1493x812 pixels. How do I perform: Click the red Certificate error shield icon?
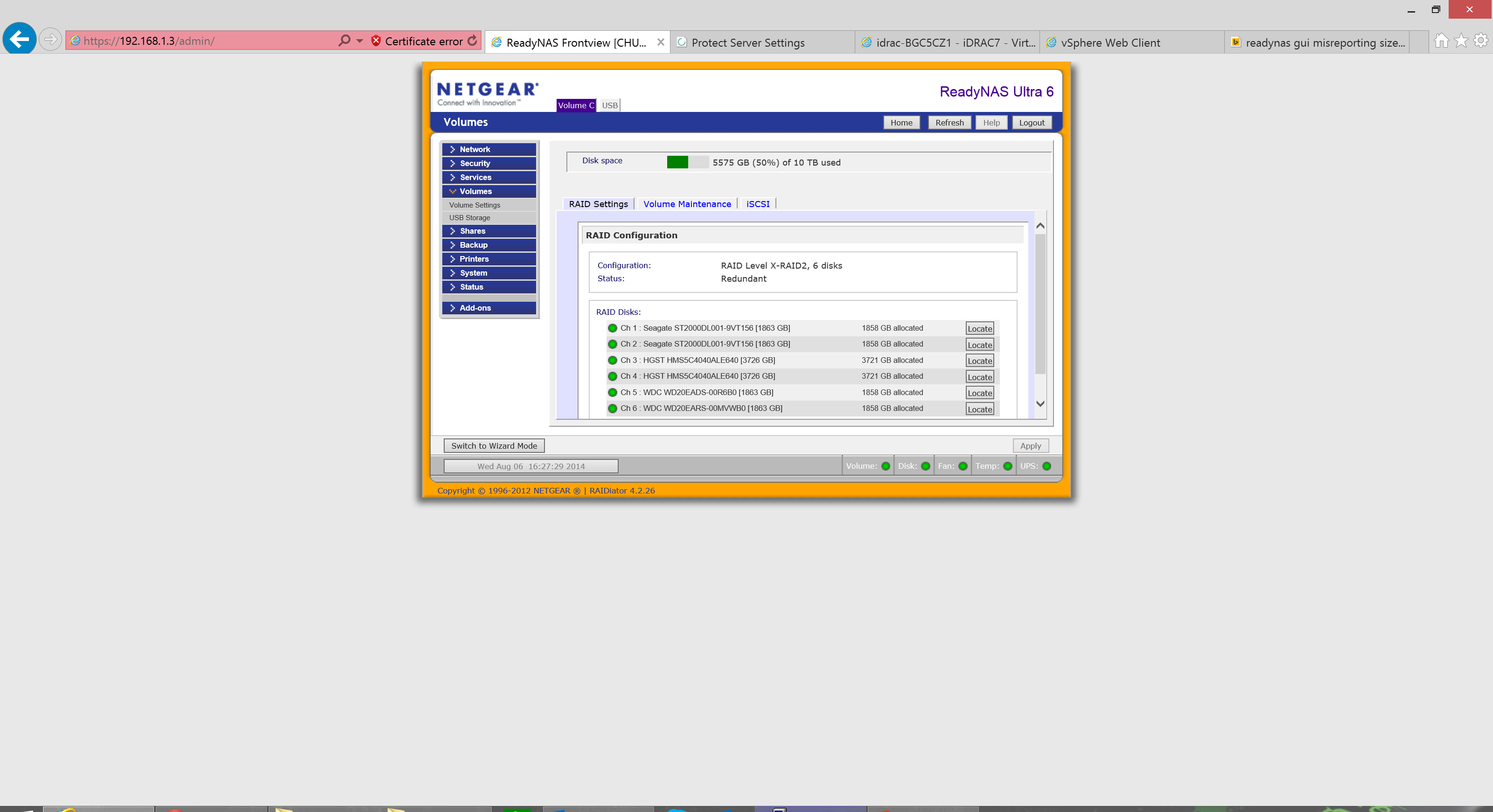pos(376,41)
